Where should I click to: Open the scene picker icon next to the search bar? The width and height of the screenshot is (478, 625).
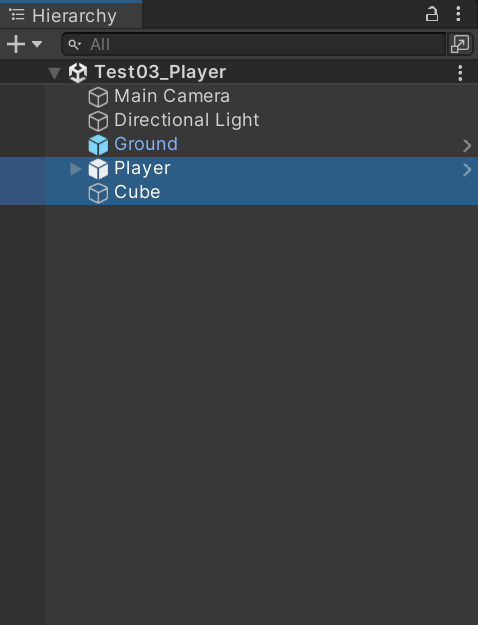[x=460, y=44]
